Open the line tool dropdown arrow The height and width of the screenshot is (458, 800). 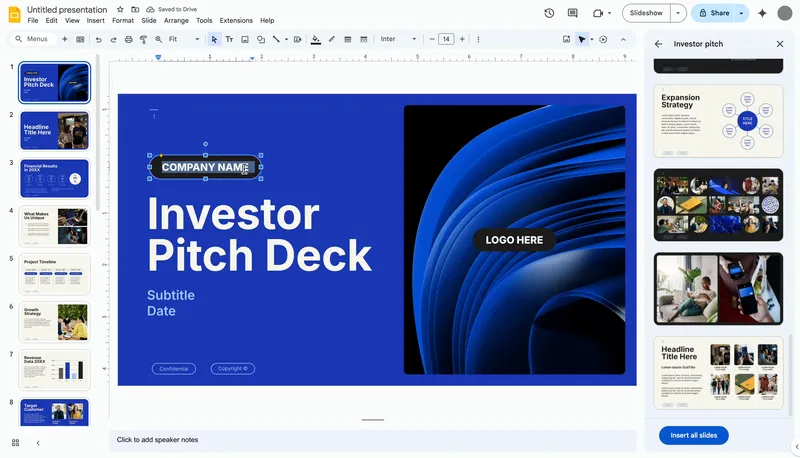(286, 39)
